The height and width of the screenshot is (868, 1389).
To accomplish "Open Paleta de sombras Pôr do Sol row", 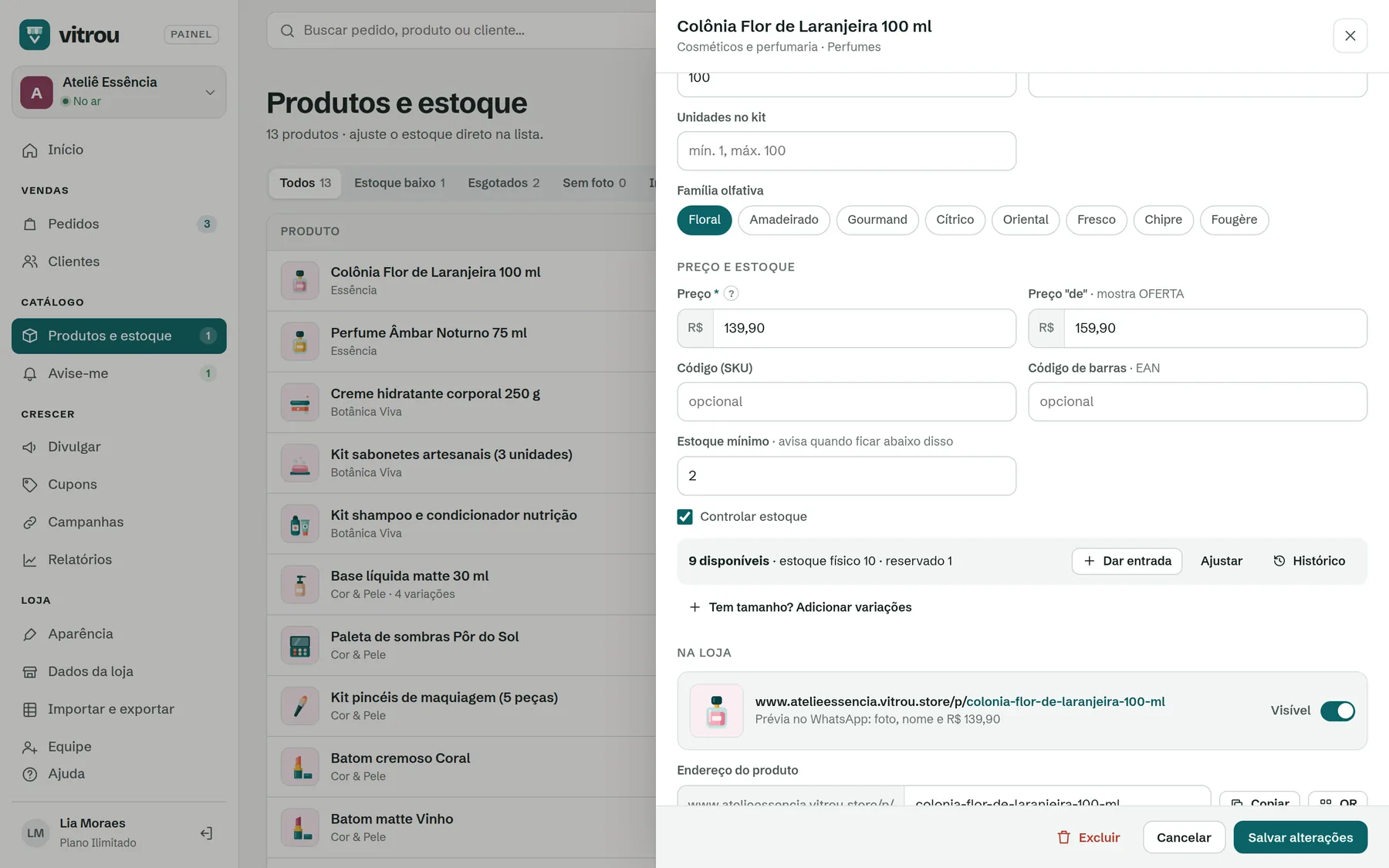I will pyautogui.click(x=461, y=646).
